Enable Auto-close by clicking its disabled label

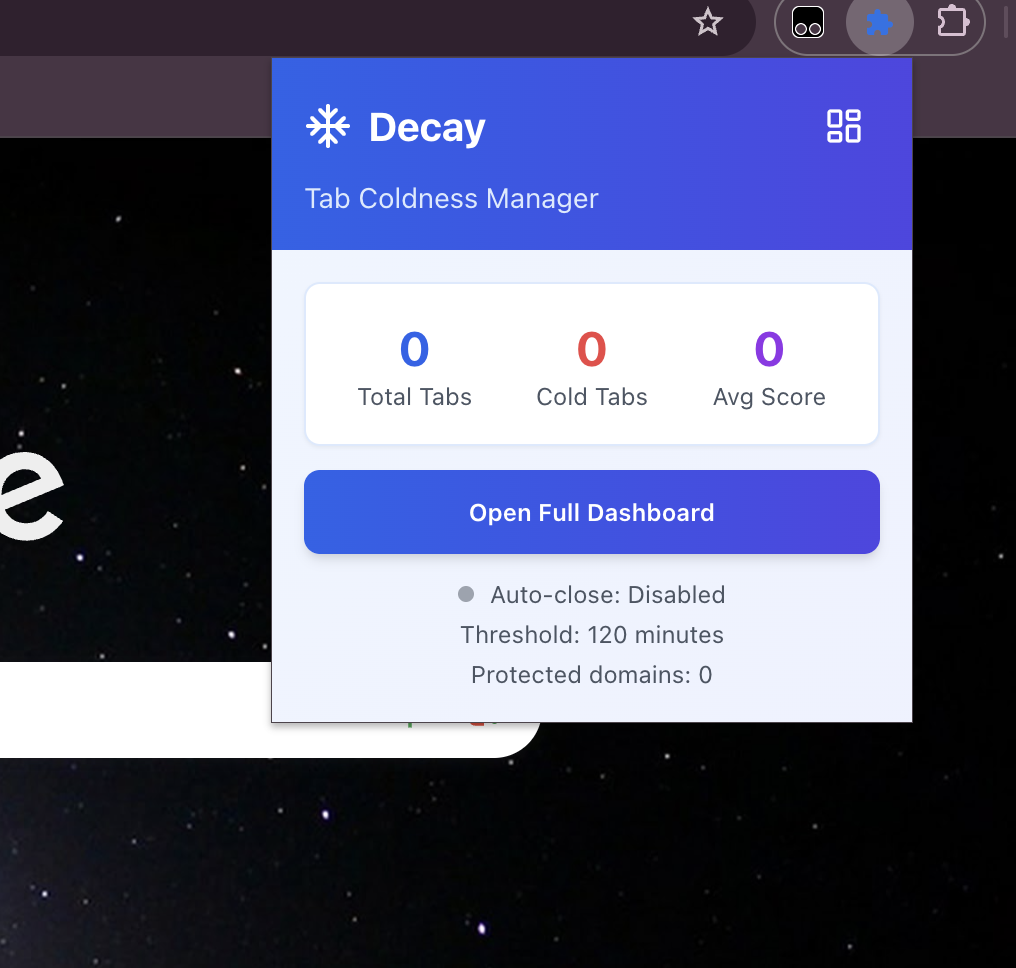point(607,594)
